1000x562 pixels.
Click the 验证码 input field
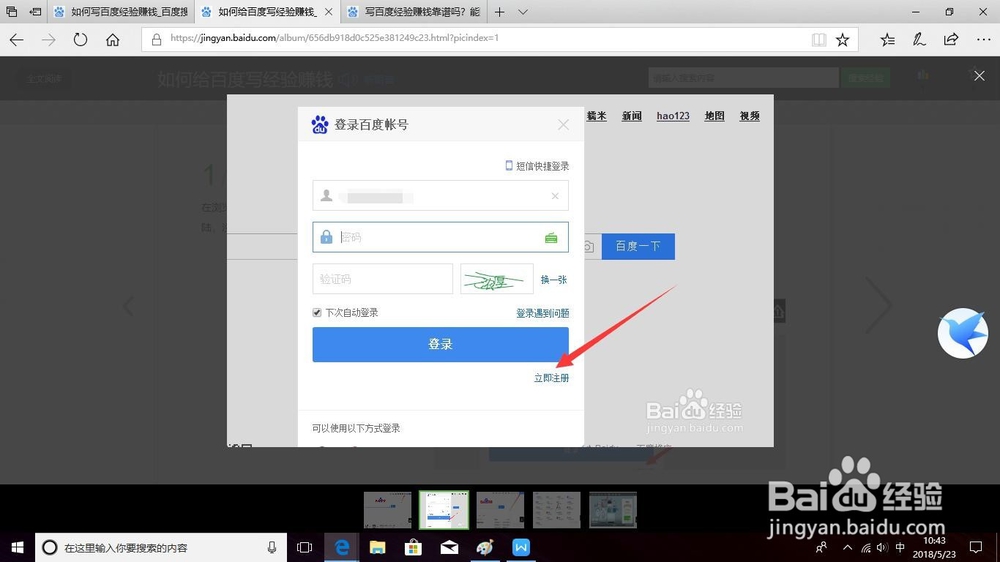click(383, 279)
